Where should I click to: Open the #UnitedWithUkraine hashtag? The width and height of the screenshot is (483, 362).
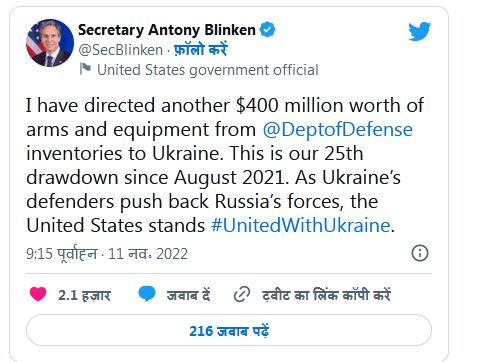pyautogui.click(x=300, y=225)
